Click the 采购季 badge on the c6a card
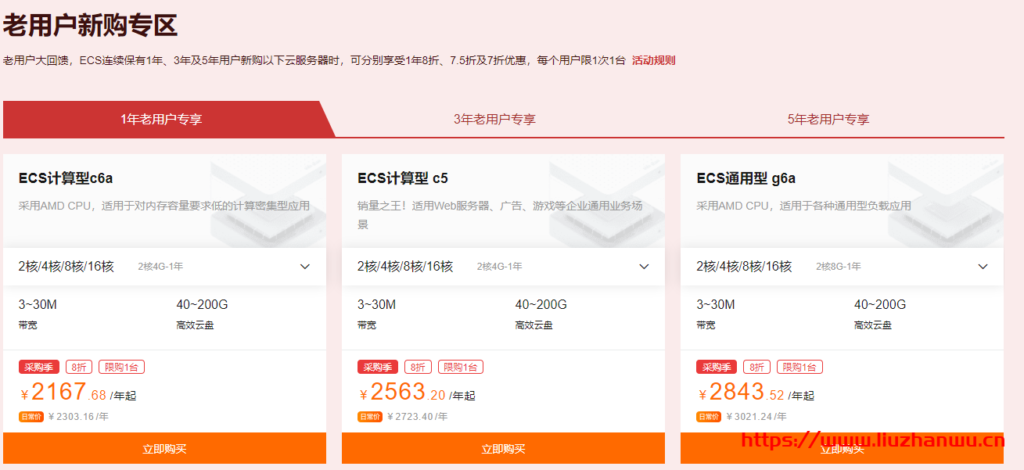Screen dimensions: 1024x470 [39, 367]
